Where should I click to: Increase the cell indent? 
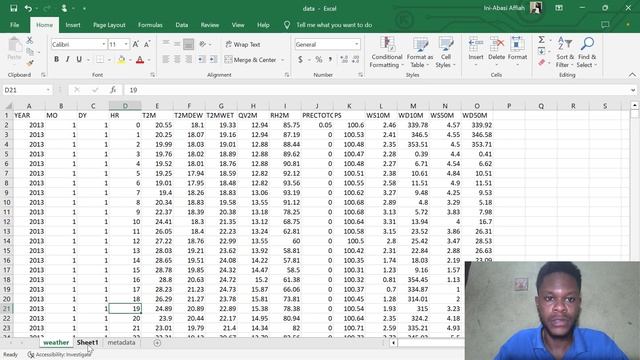[x=213, y=60]
